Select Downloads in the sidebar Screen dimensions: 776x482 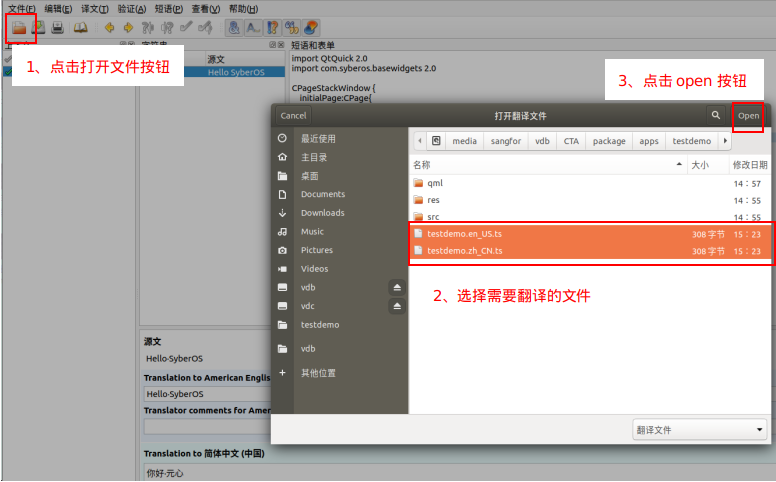pyautogui.click(x=322, y=213)
